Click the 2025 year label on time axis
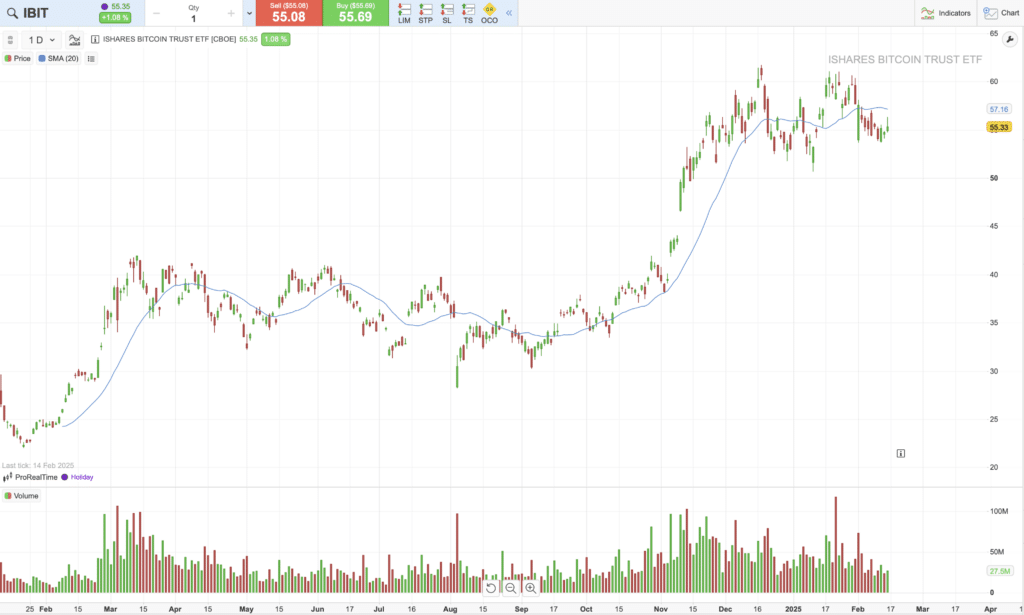 coord(793,609)
